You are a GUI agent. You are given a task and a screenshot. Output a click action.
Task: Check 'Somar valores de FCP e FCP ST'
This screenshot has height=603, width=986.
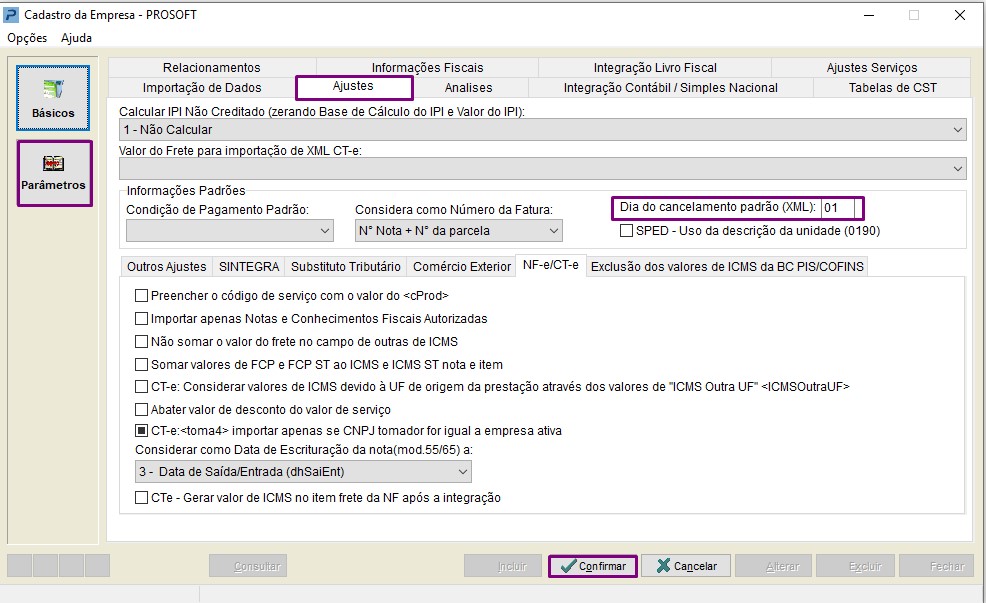click(x=141, y=365)
